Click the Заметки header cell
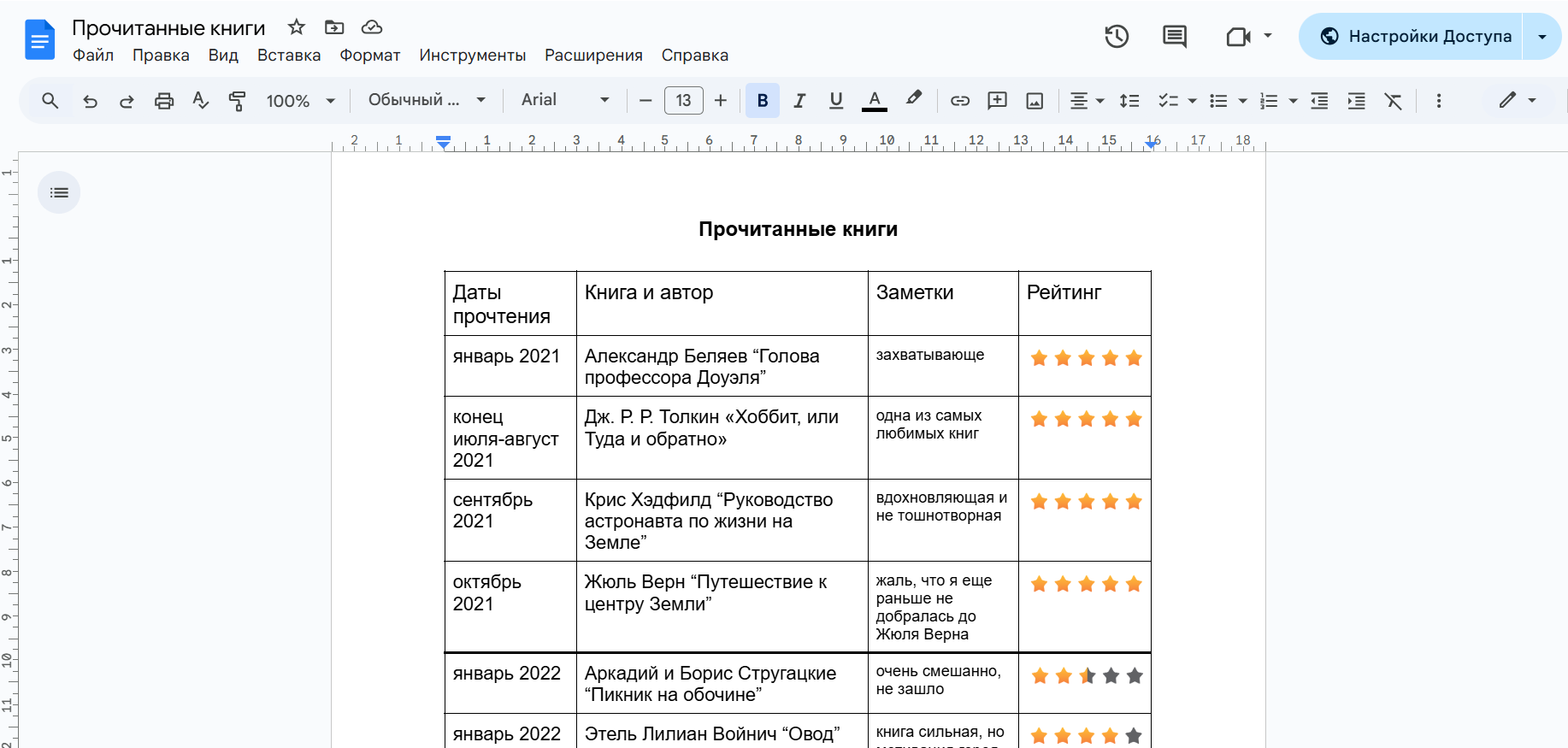The height and width of the screenshot is (748, 1568). pos(943,303)
